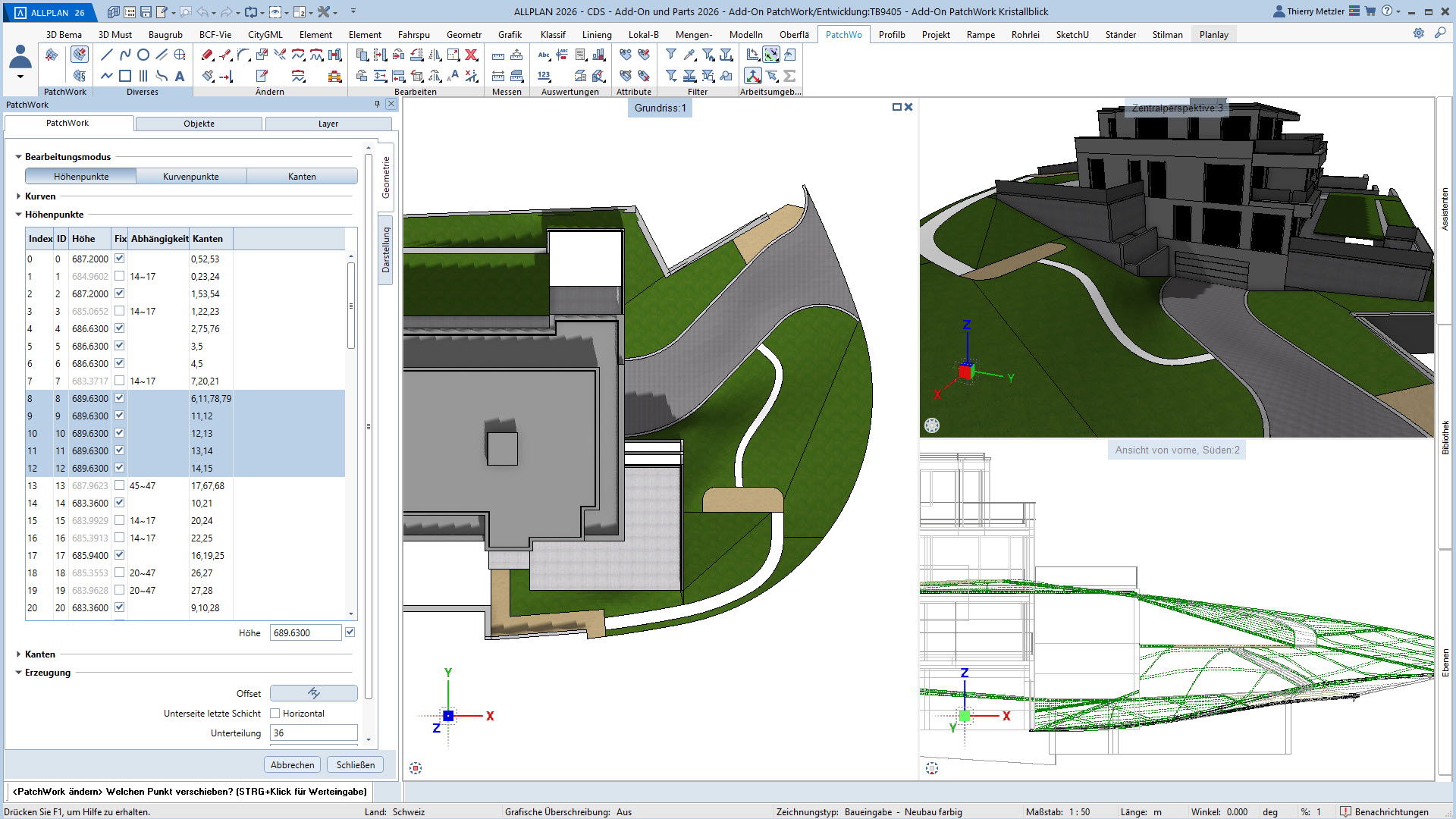This screenshot has width=1456, height=819.
Task: Toggle Fix checkbox for point index 1
Action: [x=119, y=276]
